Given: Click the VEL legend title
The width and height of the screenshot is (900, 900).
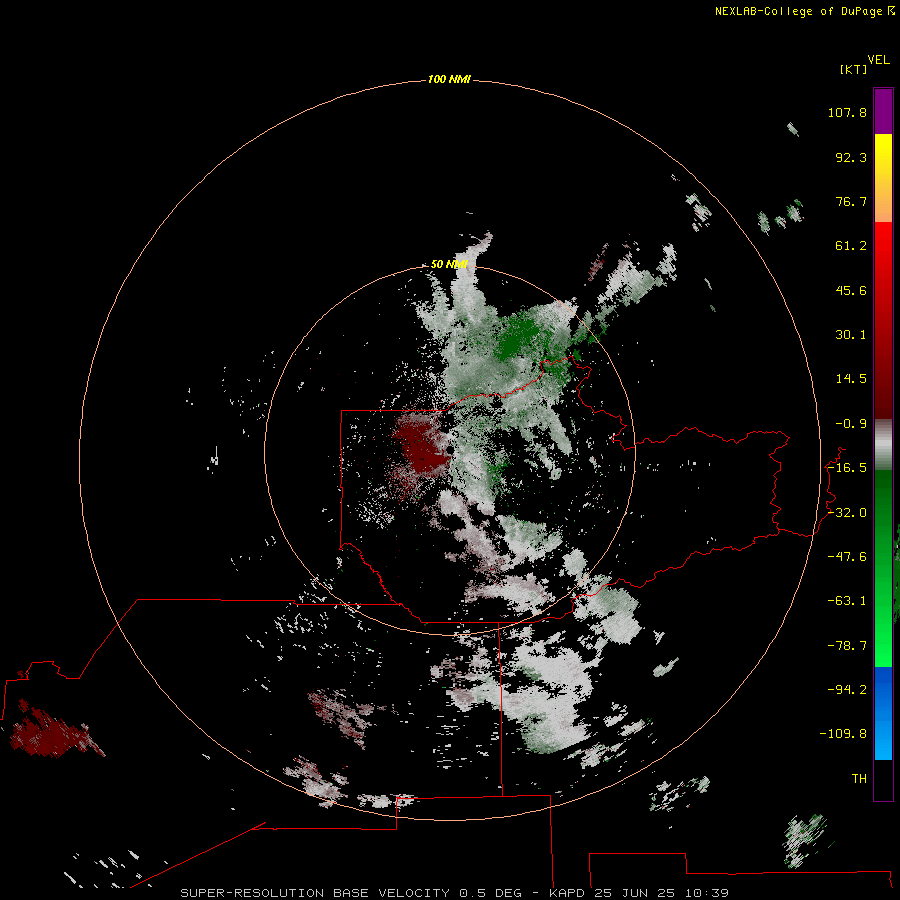Looking at the screenshot, I should (x=878, y=60).
